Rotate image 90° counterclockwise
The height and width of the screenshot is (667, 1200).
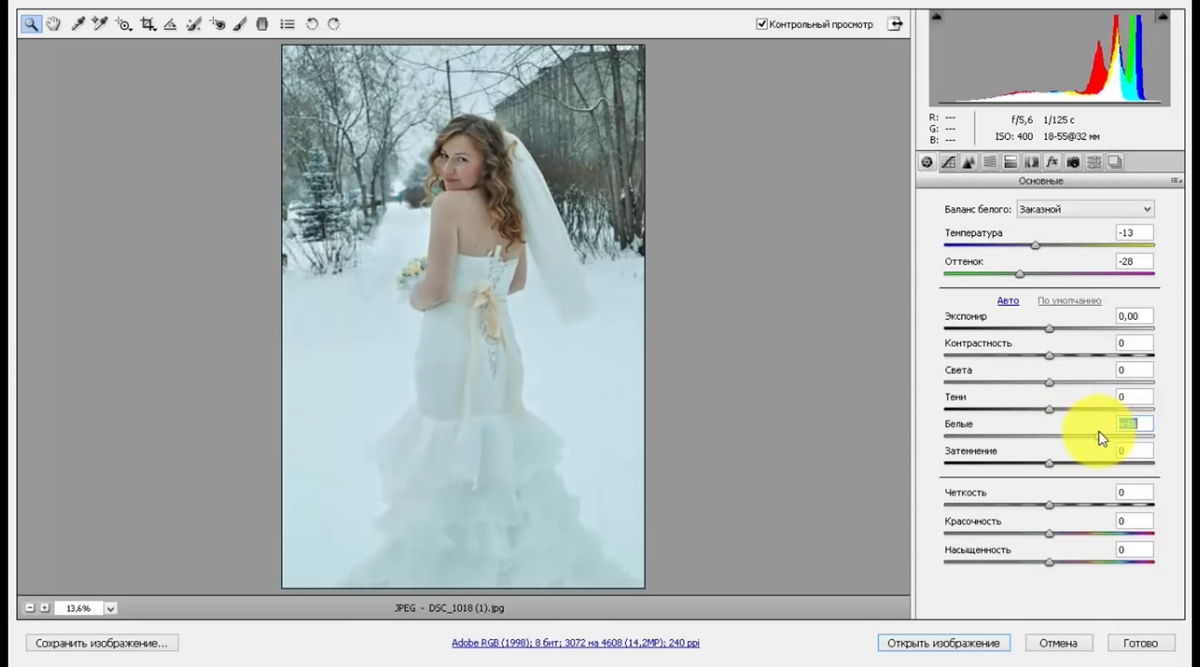tap(312, 24)
